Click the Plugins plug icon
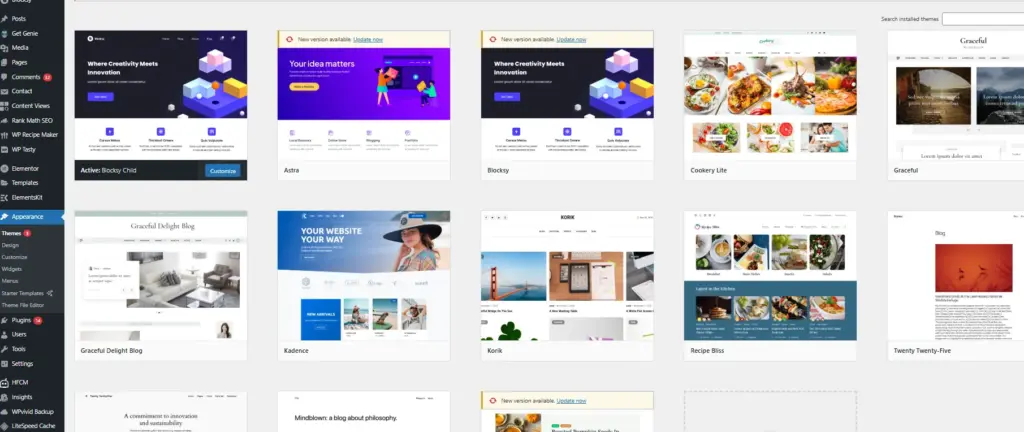This screenshot has width=1024, height=432. (x=5, y=320)
